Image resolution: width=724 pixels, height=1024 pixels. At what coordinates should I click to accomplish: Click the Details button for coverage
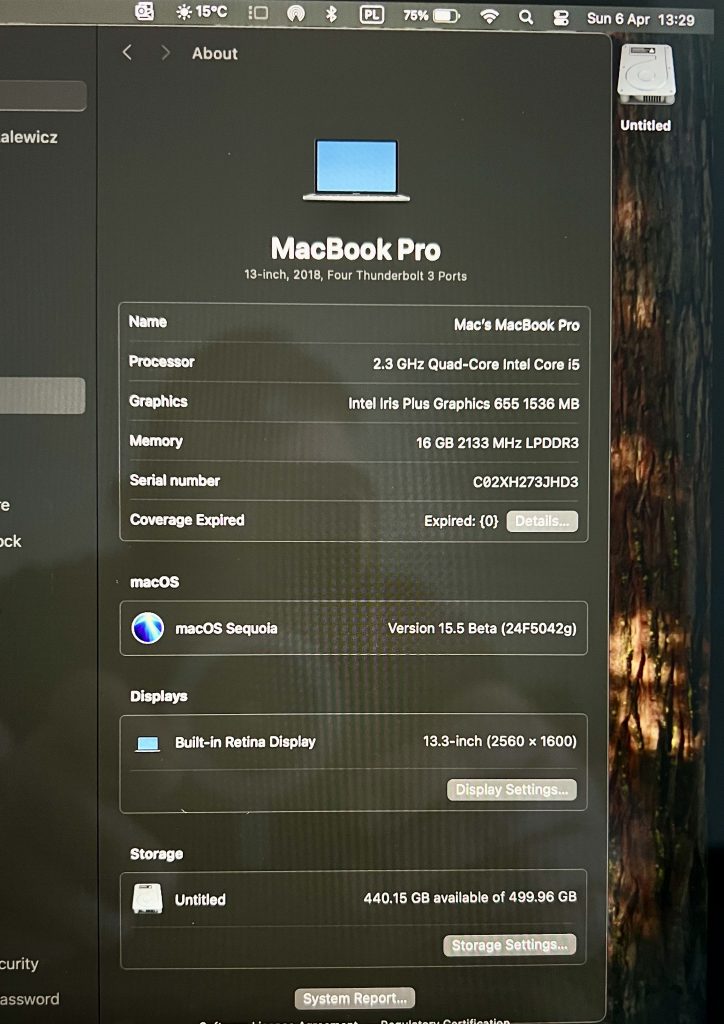(542, 521)
